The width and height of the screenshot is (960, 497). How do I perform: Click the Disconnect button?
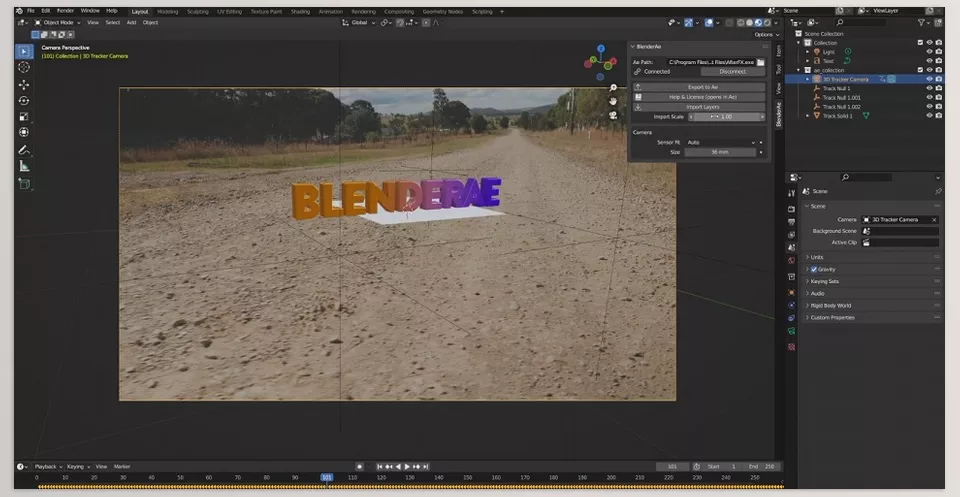pos(733,72)
